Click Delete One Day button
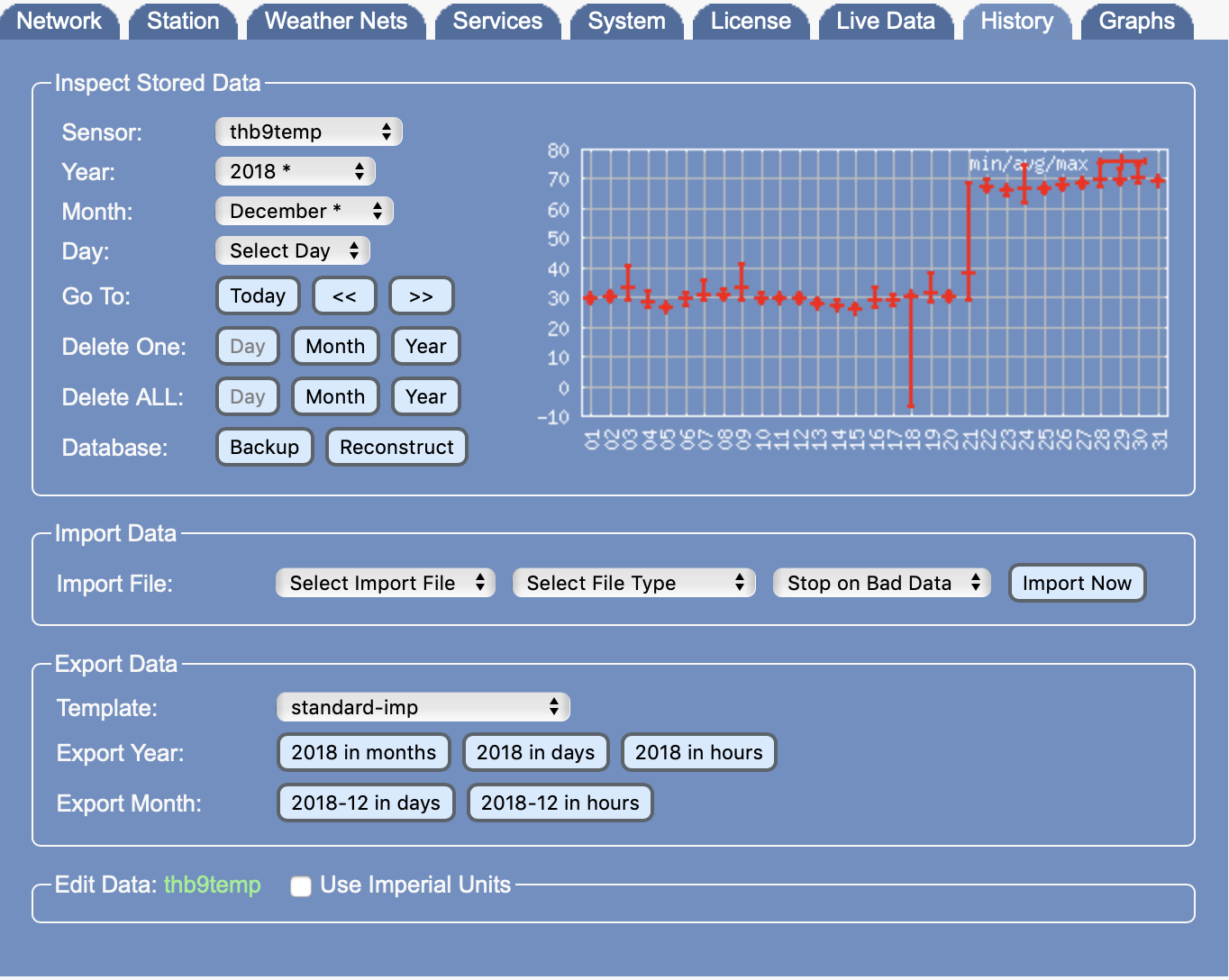The height and width of the screenshot is (980, 1229). click(248, 346)
